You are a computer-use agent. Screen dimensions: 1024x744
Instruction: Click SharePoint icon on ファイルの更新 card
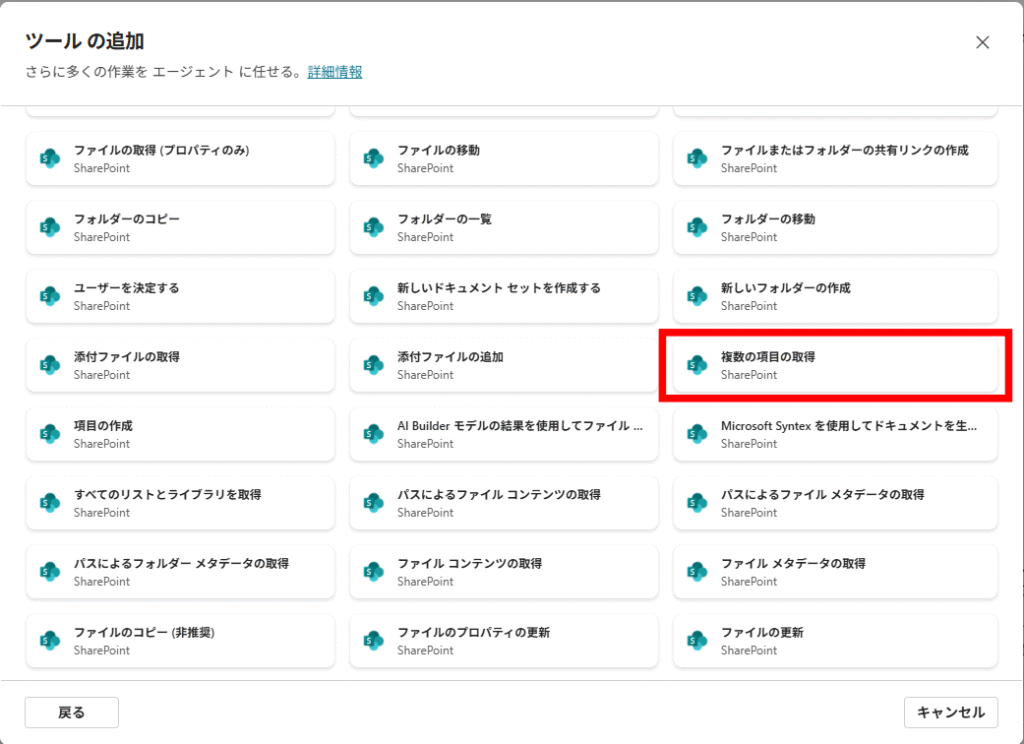[x=697, y=641]
